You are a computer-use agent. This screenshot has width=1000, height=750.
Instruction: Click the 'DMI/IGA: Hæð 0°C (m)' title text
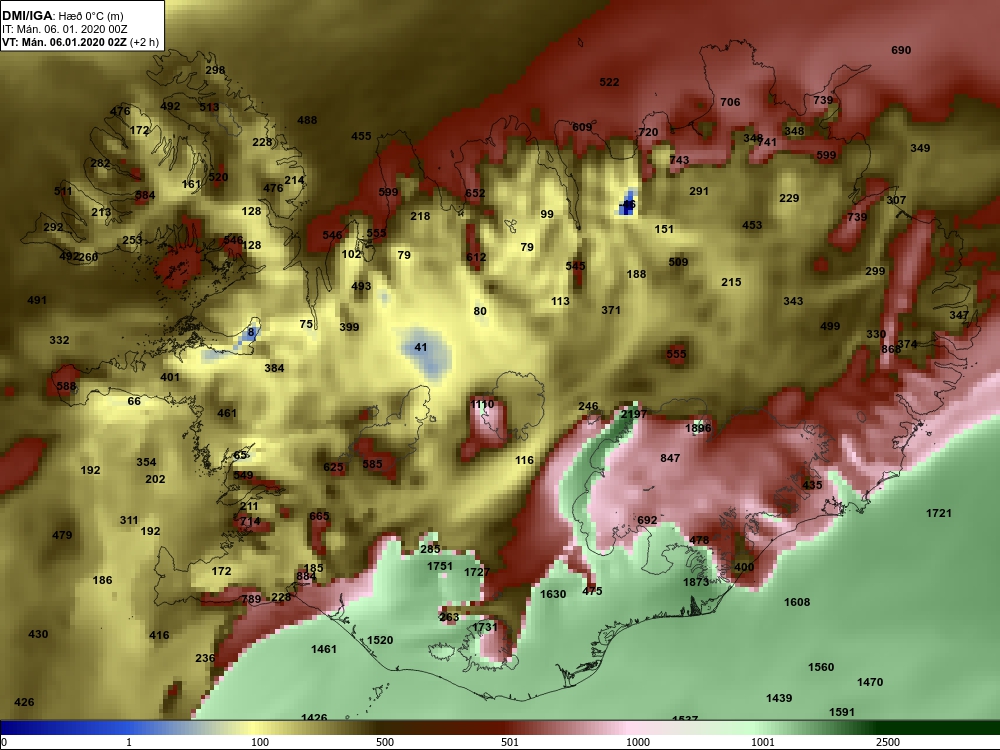click(62, 16)
